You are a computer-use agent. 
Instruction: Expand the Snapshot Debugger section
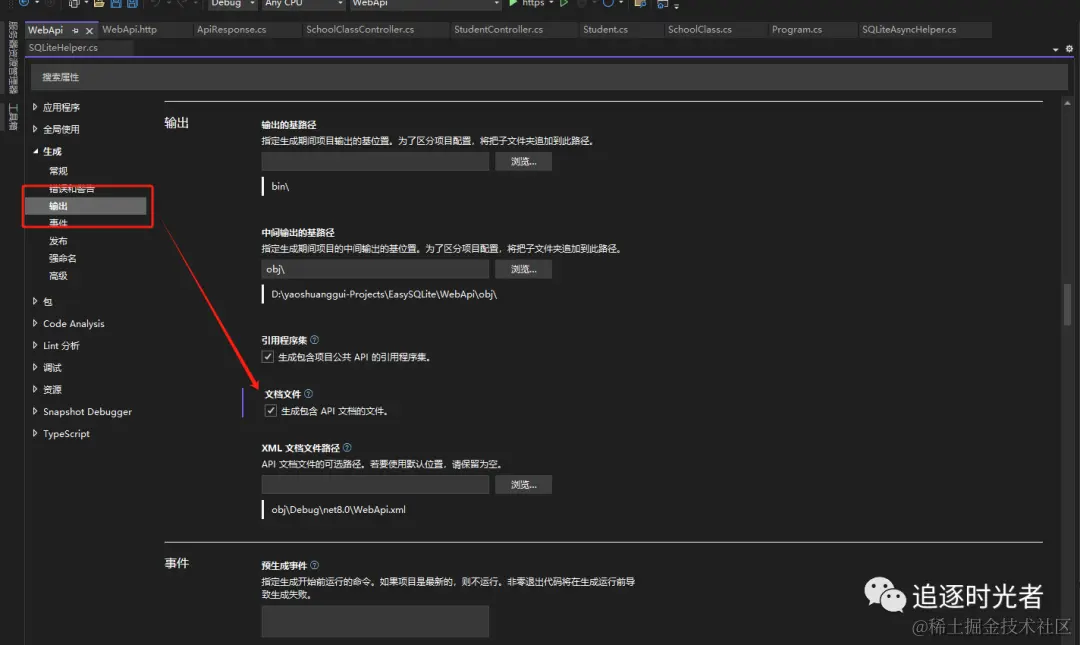(x=35, y=411)
